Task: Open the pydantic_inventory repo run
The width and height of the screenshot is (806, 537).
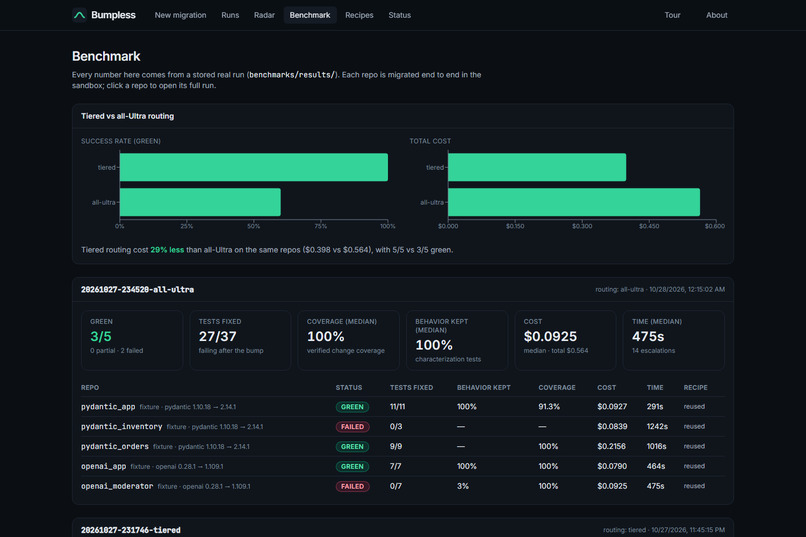Action: click(x=121, y=427)
